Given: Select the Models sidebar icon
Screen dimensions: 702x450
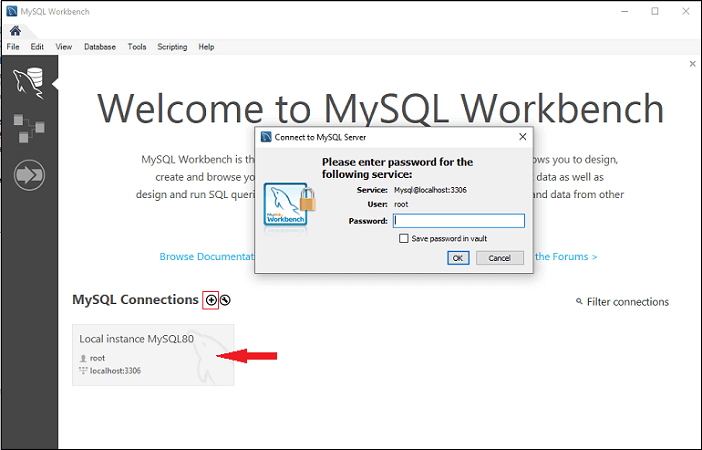Looking at the screenshot, I should [29, 128].
